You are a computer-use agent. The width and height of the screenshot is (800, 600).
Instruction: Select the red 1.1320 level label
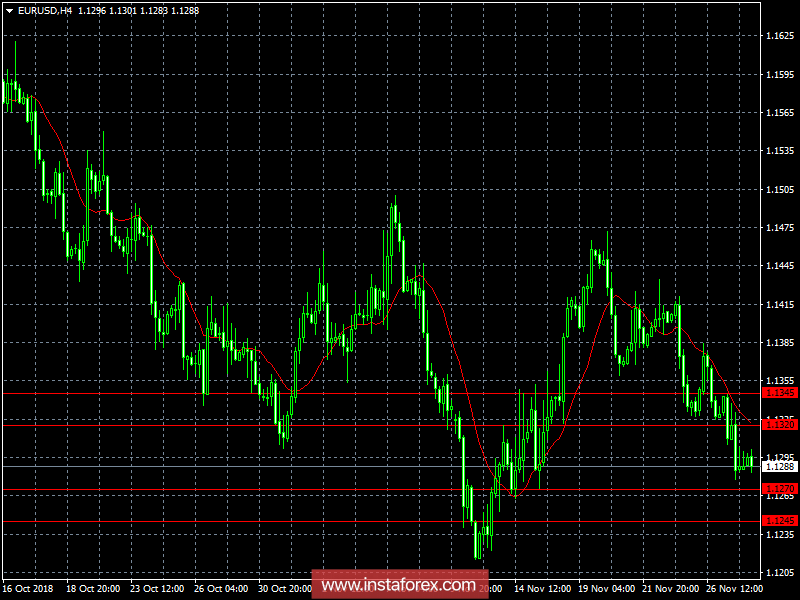780,424
